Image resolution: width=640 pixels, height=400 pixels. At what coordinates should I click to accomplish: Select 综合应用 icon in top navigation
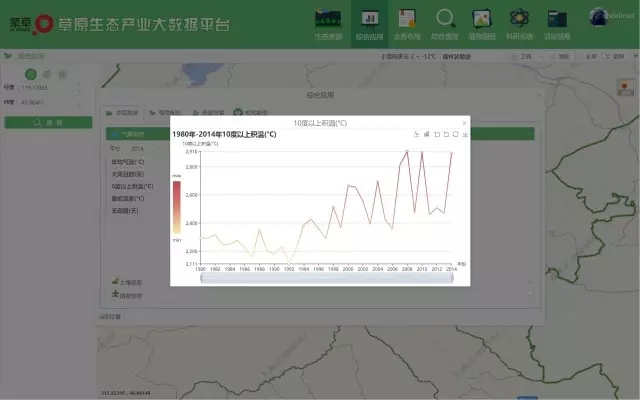pyautogui.click(x=368, y=22)
